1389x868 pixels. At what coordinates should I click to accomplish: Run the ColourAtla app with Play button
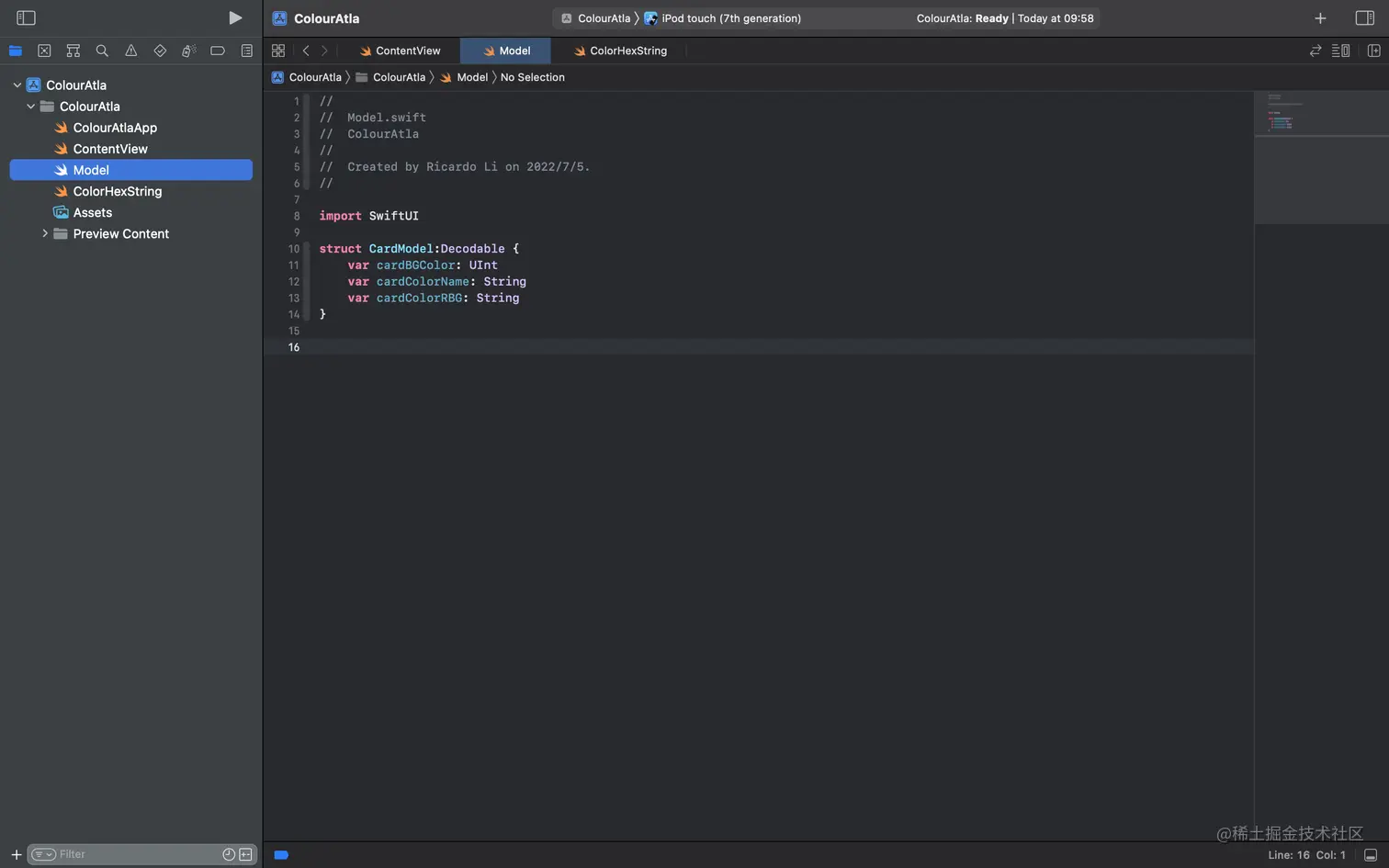point(235,17)
